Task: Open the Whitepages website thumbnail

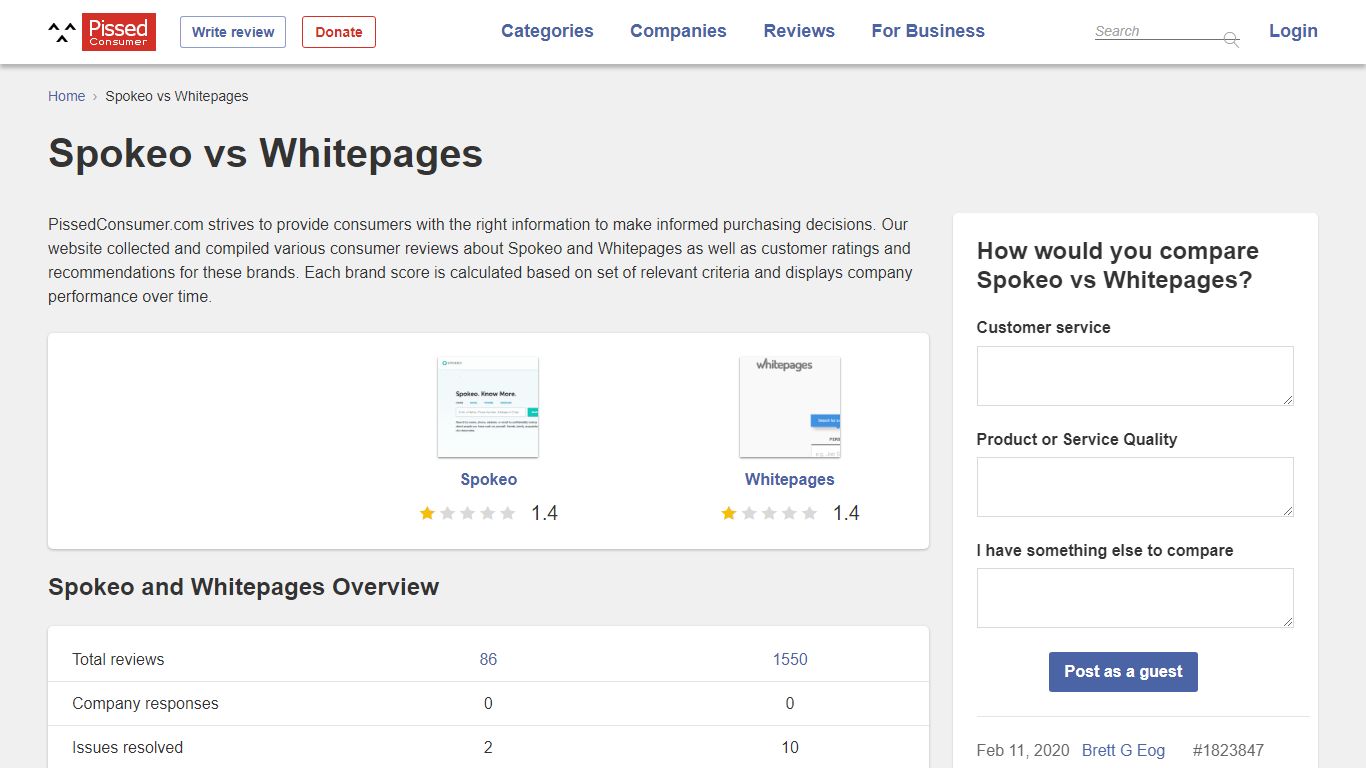Action: pyautogui.click(x=790, y=407)
